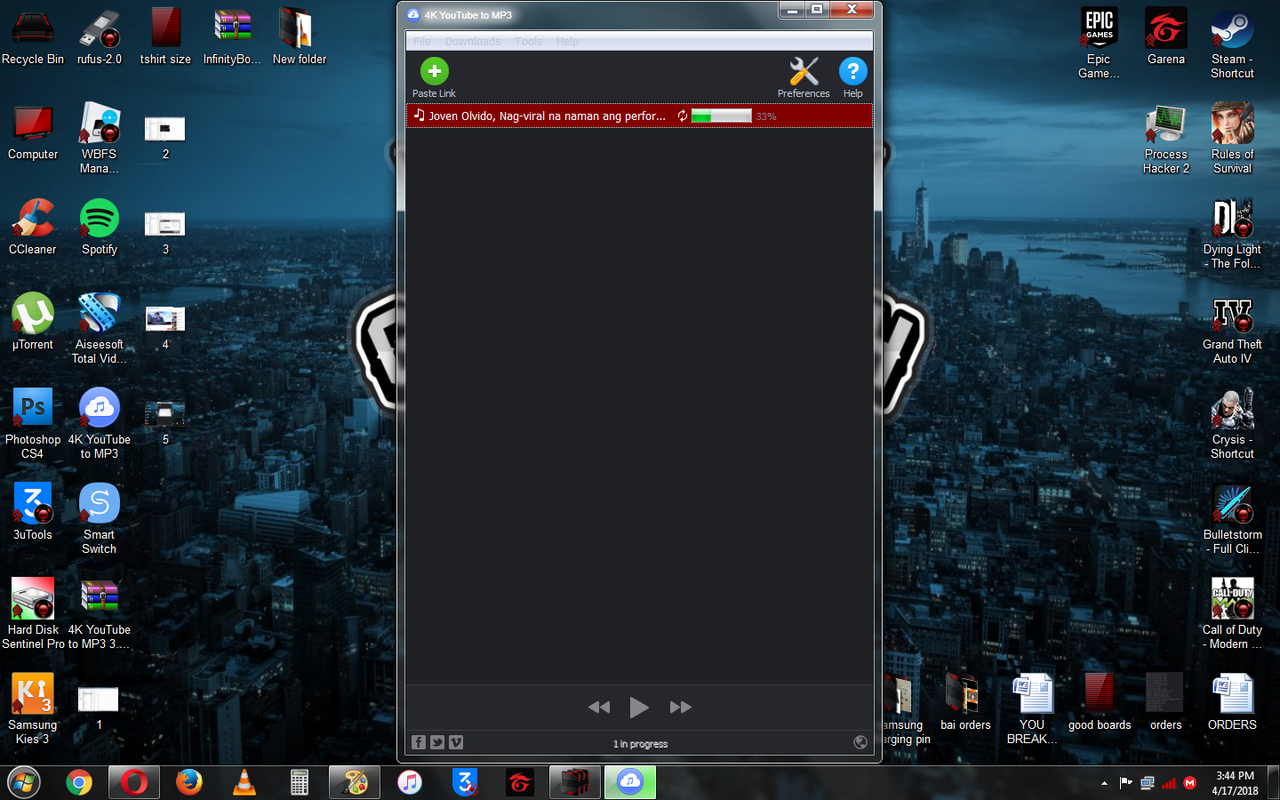Select the Bulletstorm desktop icon
The width and height of the screenshot is (1280, 800).
click(x=1232, y=518)
